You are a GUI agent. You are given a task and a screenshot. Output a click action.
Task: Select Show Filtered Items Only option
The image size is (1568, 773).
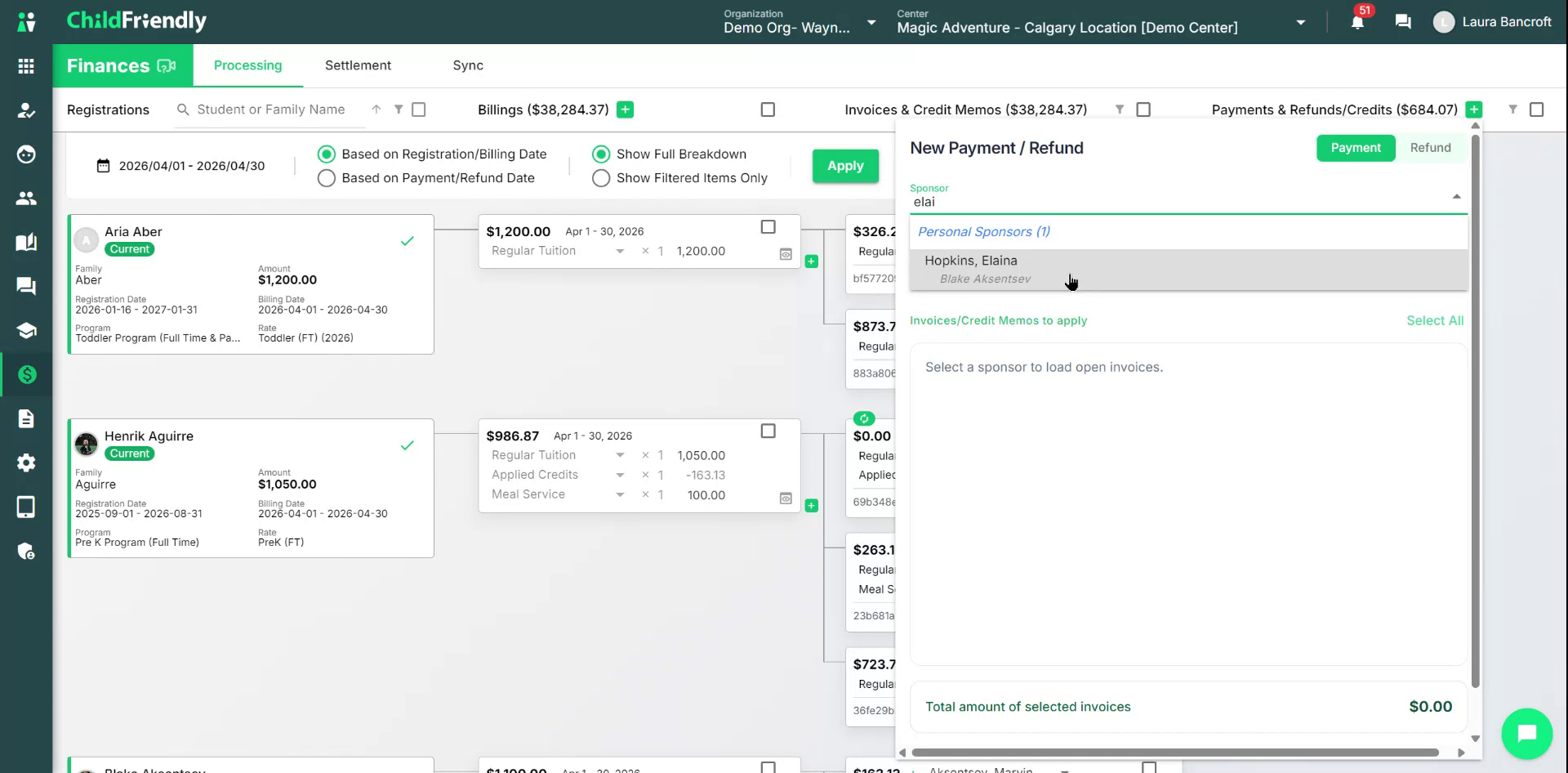pyautogui.click(x=601, y=178)
